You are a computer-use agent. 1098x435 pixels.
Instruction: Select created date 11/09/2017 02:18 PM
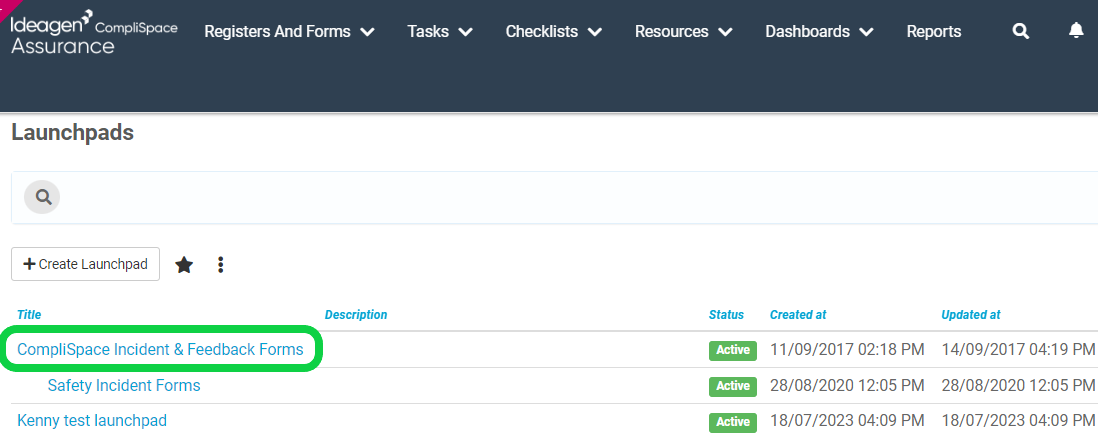pos(847,349)
